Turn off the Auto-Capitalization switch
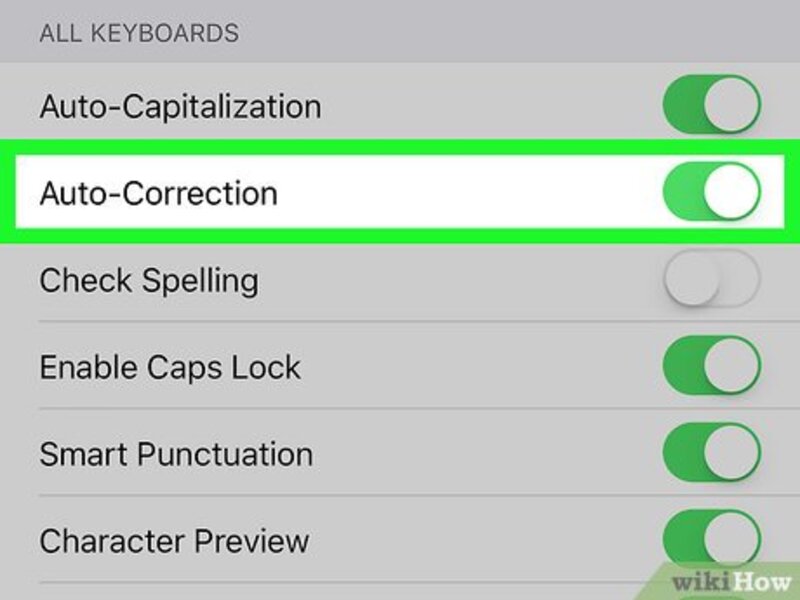Screen dimensions: 800x600 click(712, 105)
